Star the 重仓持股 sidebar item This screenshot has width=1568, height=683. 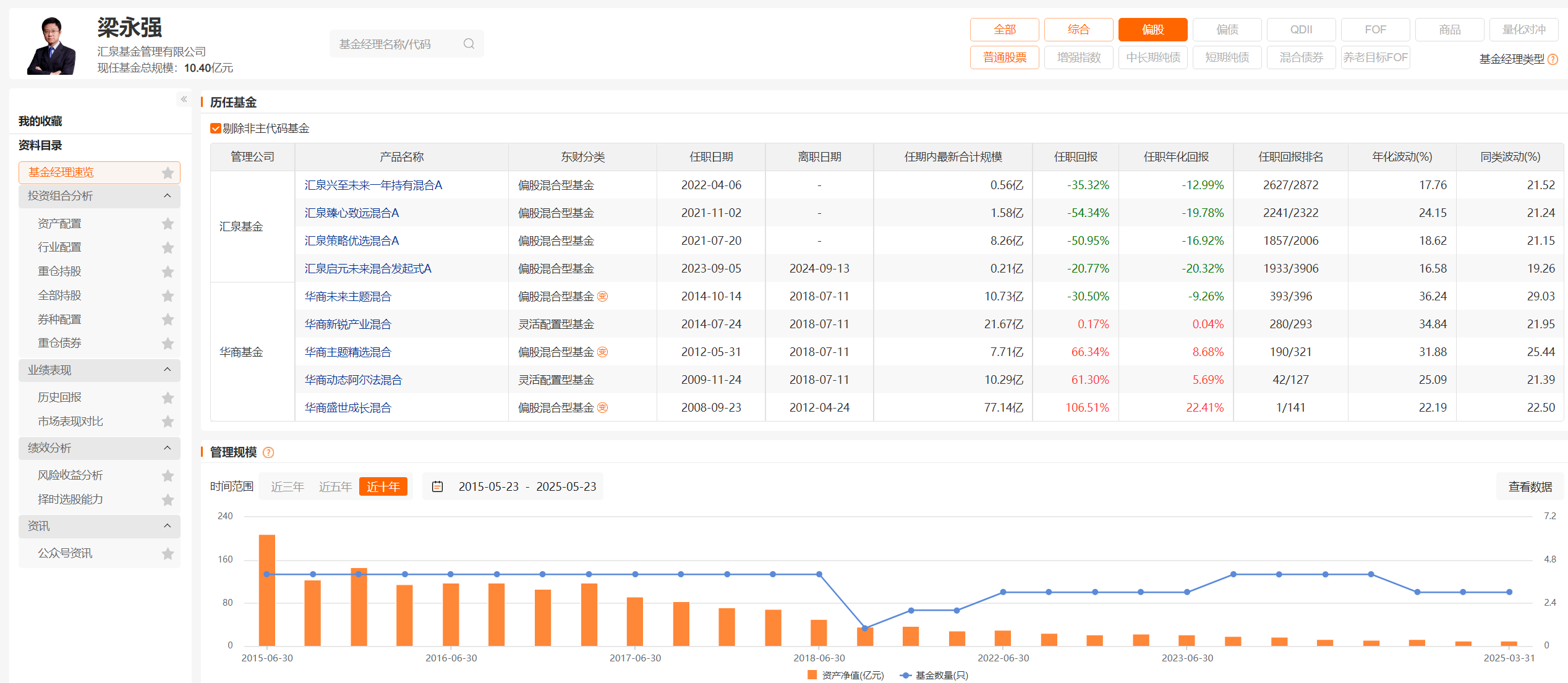168,271
